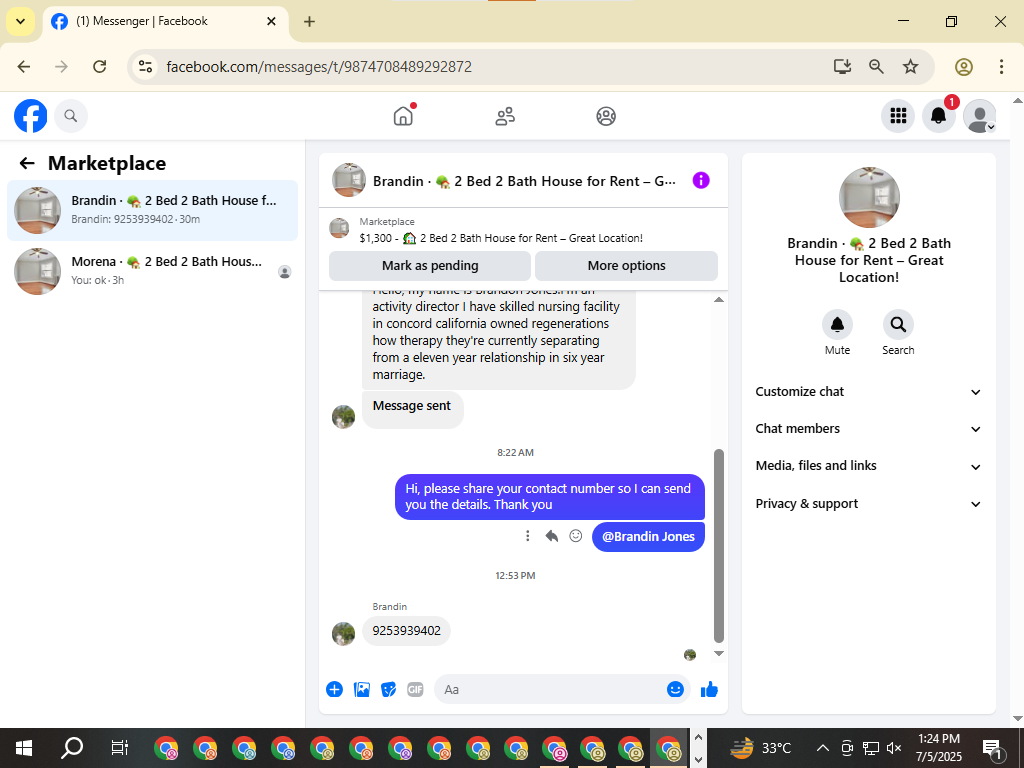This screenshot has height=768, width=1024.
Task: Open the Windows Start menu
Action: coord(24,748)
